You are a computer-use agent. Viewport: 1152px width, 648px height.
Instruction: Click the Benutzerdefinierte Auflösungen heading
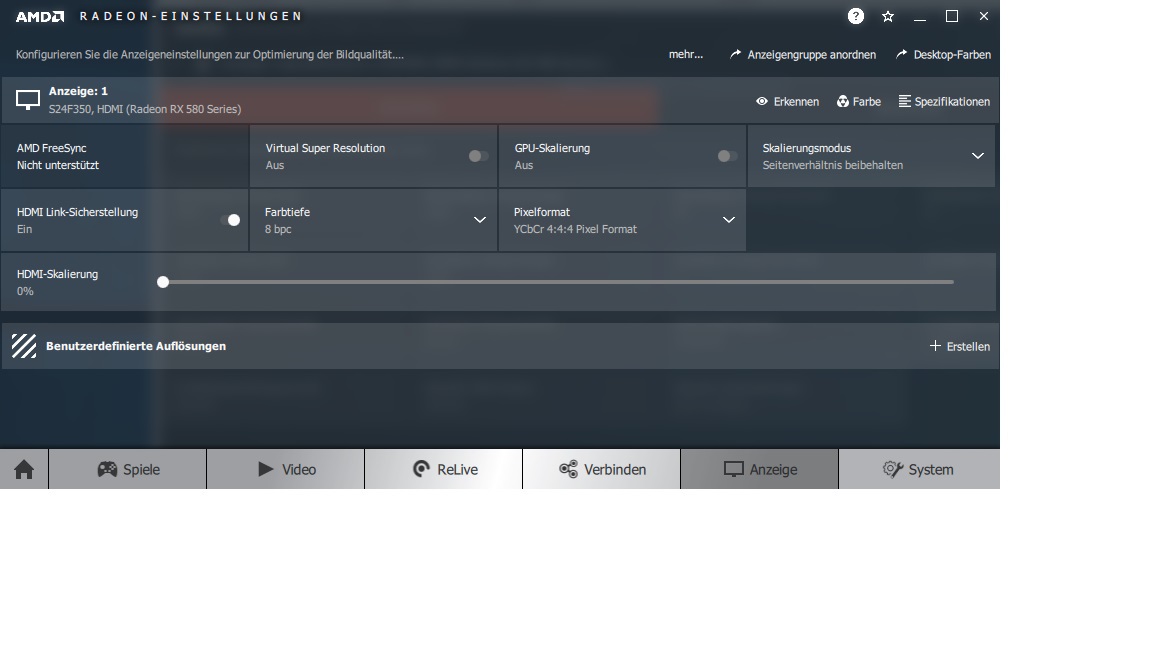pyautogui.click(x=136, y=346)
